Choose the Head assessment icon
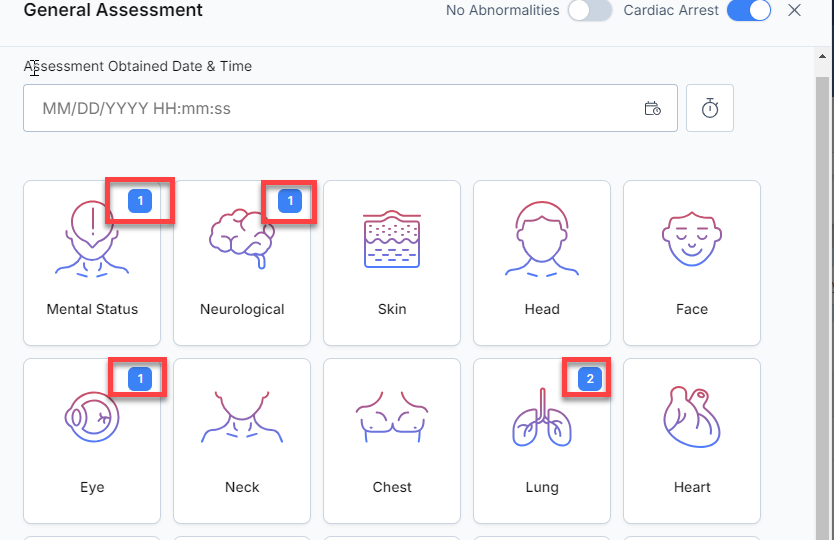The image size is (834, 540). coord(542,239)
